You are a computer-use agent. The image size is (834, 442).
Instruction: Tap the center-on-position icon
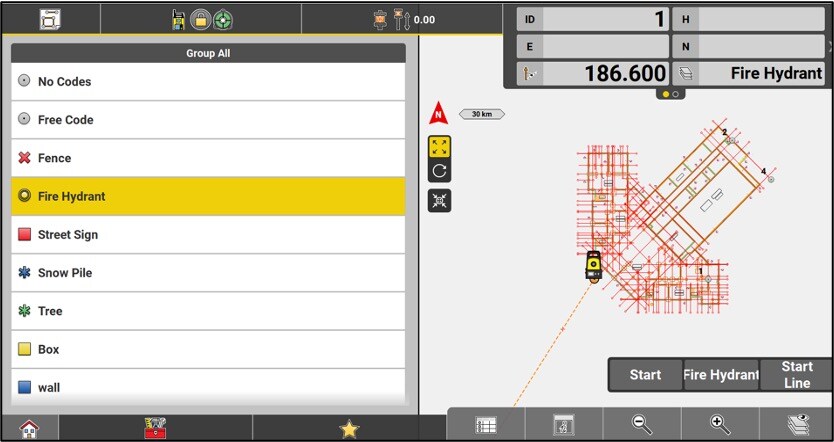439,200
